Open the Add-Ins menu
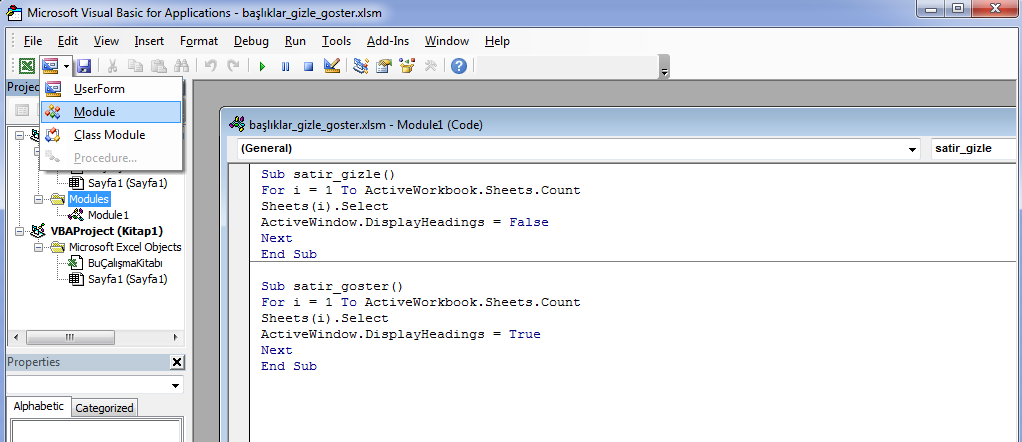The image size is (1022, 442). 388,41
